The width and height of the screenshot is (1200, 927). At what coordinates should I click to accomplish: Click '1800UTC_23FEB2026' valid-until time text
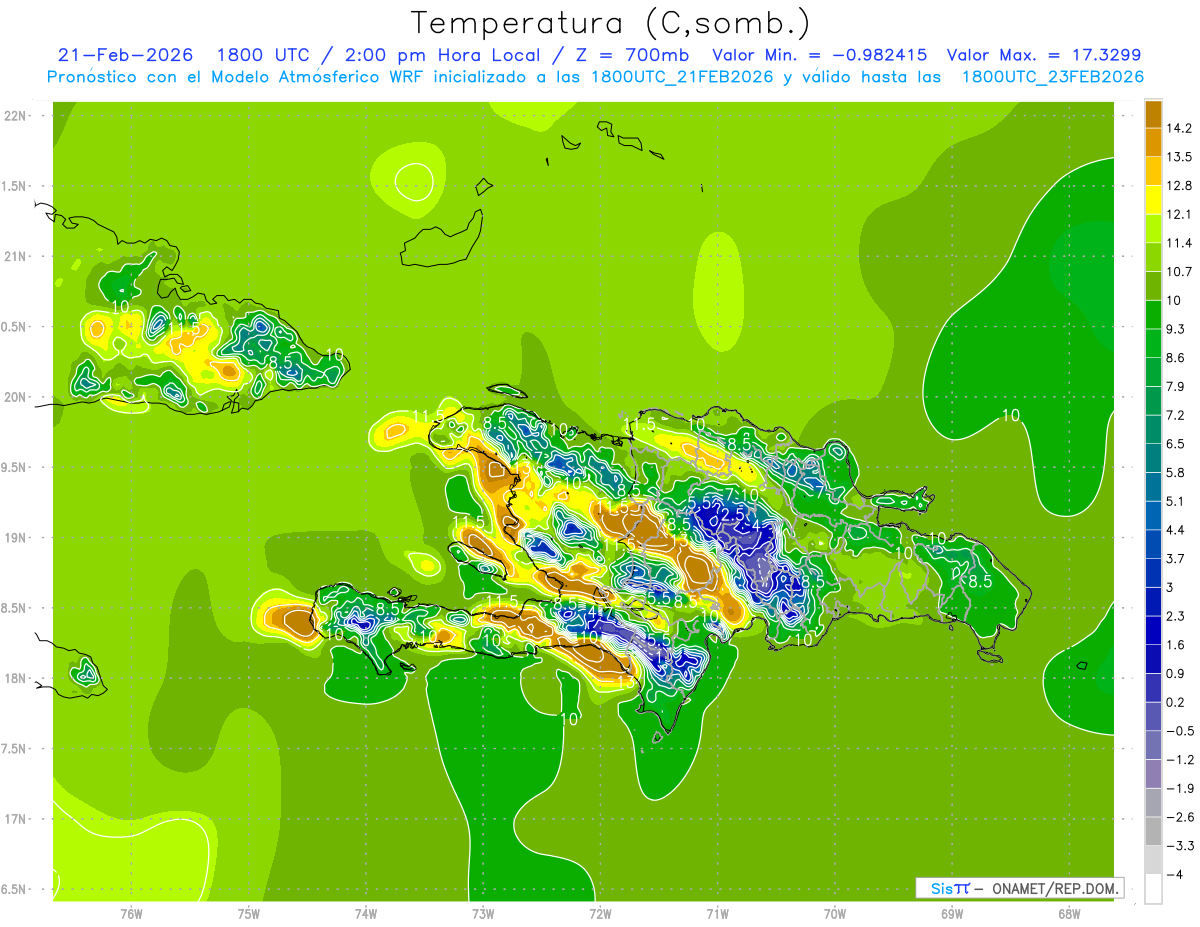point(1053,77)
